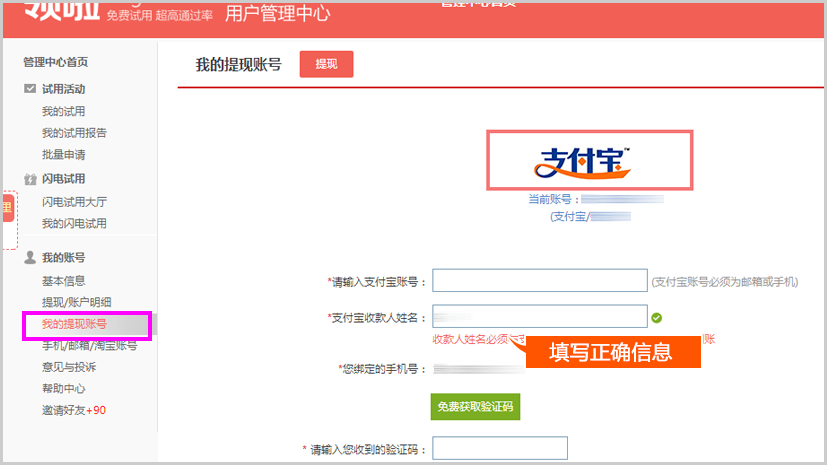Viewport: 827px width, 465px height.
Task: Click the 当前账号 label text
Action: pos(554,199)
